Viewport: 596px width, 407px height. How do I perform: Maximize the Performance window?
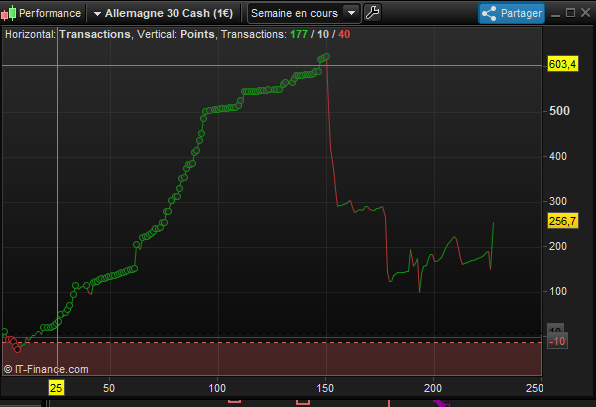(570, 13)
